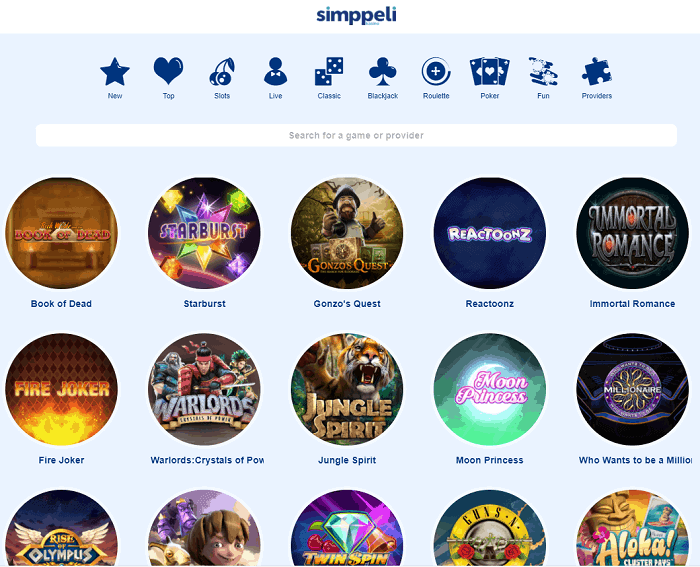Choose the Fun chips icon
Viewport: 700px width, 567px height.
(x=543, y=71)
